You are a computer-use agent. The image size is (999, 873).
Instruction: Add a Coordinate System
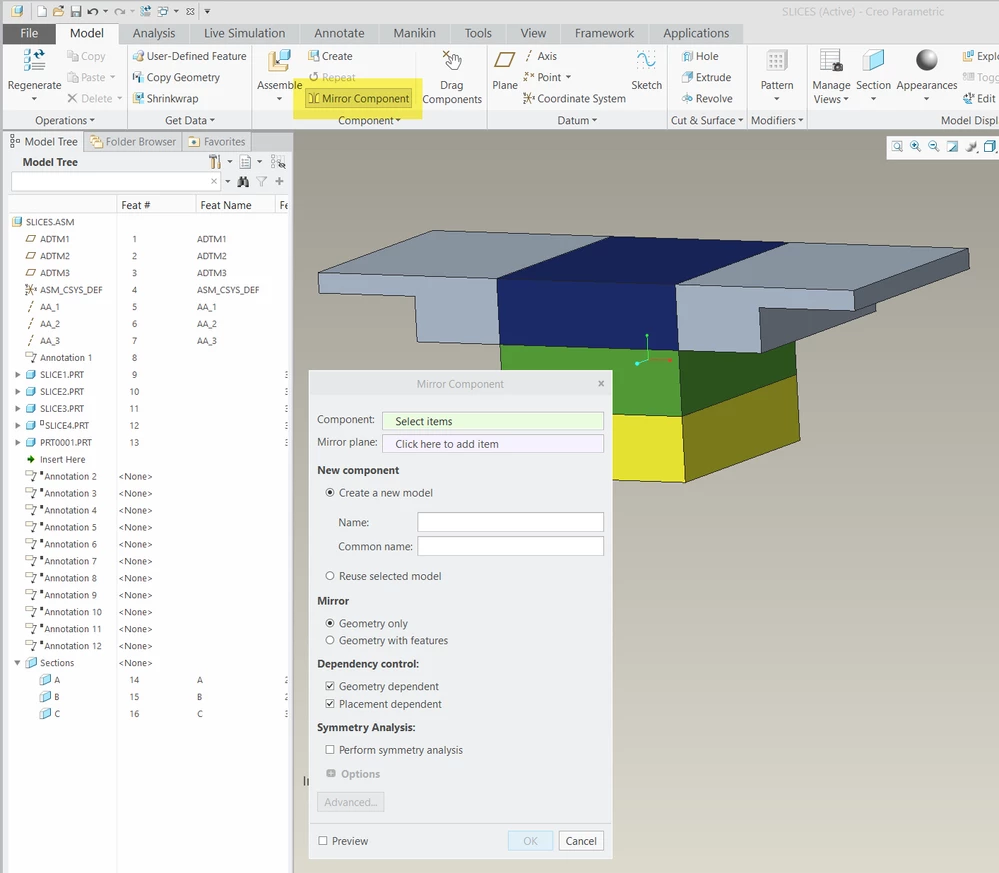(x=574, y=98)
